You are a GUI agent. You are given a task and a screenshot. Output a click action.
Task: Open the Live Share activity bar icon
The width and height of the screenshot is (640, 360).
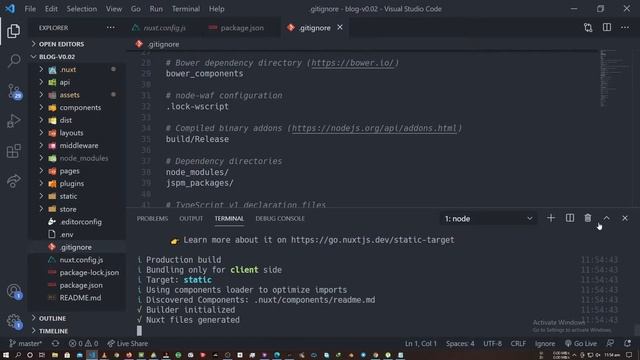tap(13, 180)
